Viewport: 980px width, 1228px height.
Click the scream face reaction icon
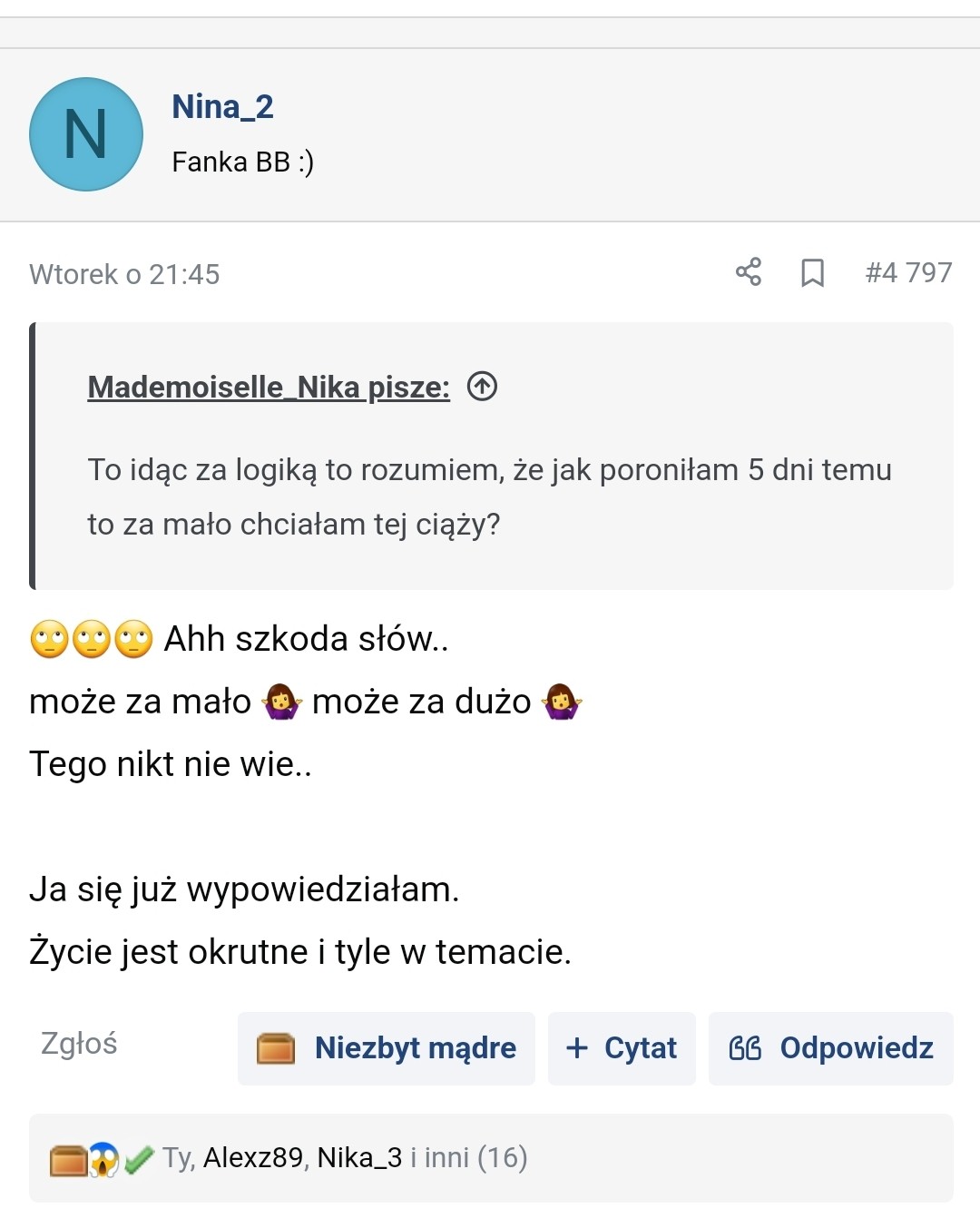[x=103, y=1159]
